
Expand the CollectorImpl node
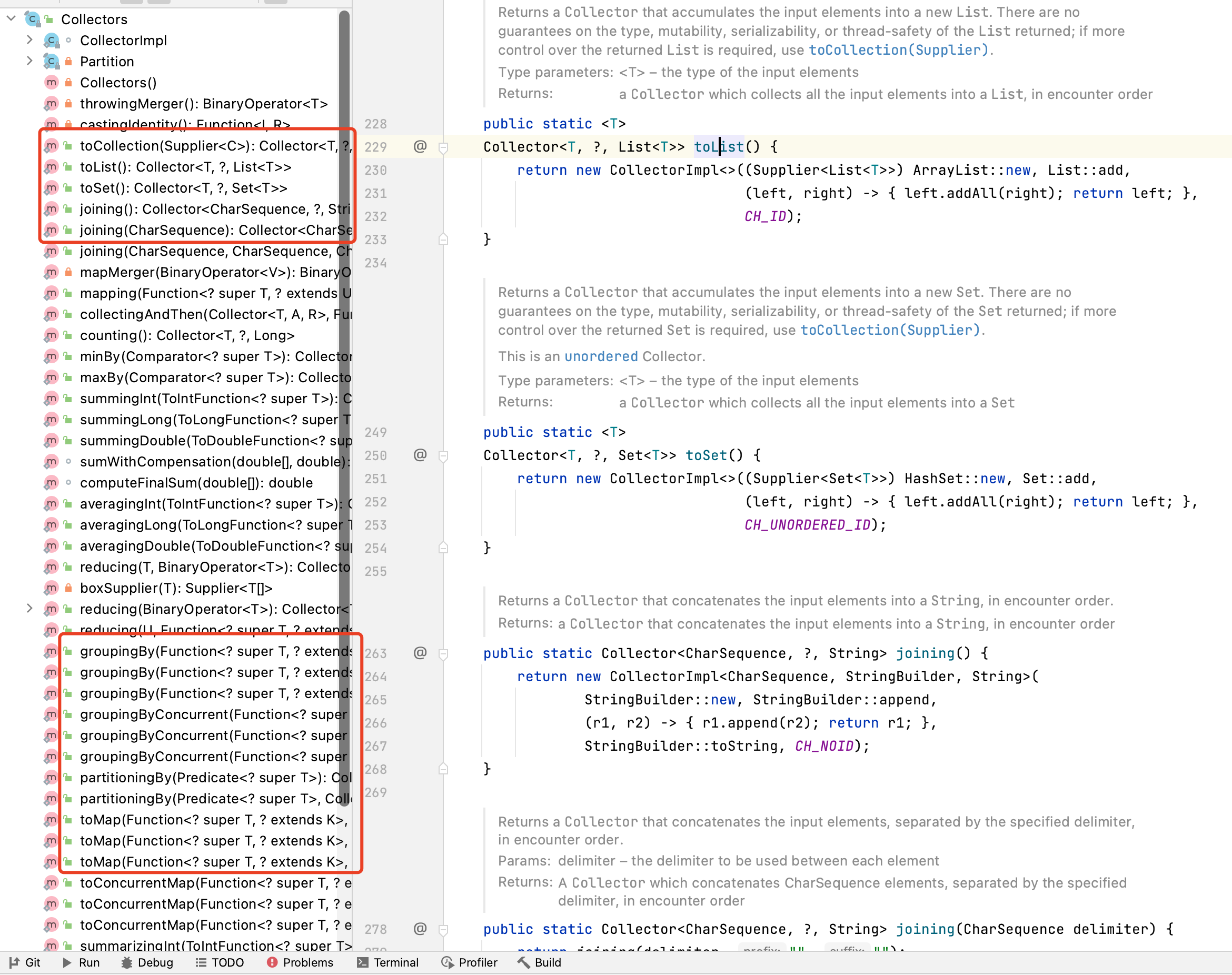(29, 40)
